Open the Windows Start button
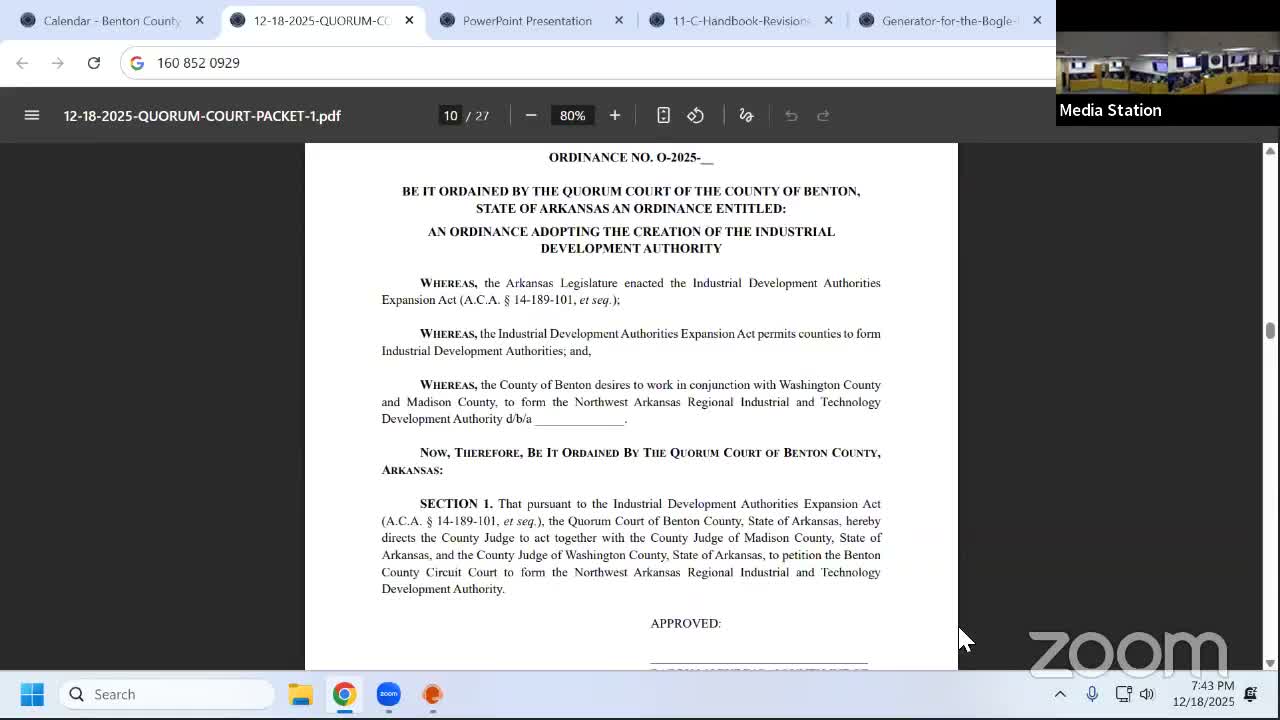Screen dimensions: 1280x720 click(x=32, y=694)
